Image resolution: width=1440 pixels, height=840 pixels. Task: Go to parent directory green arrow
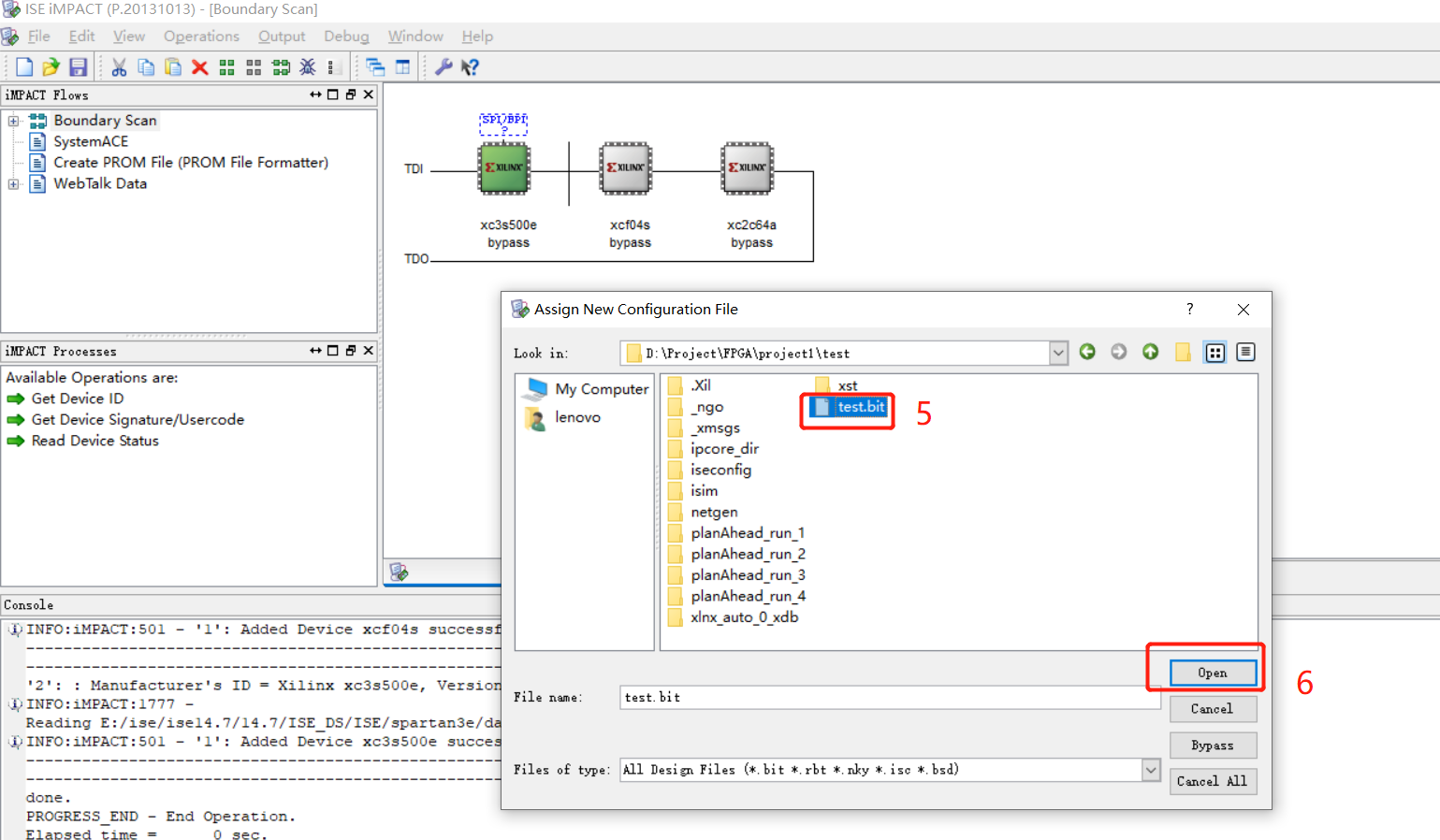[x=1151, y=352]
